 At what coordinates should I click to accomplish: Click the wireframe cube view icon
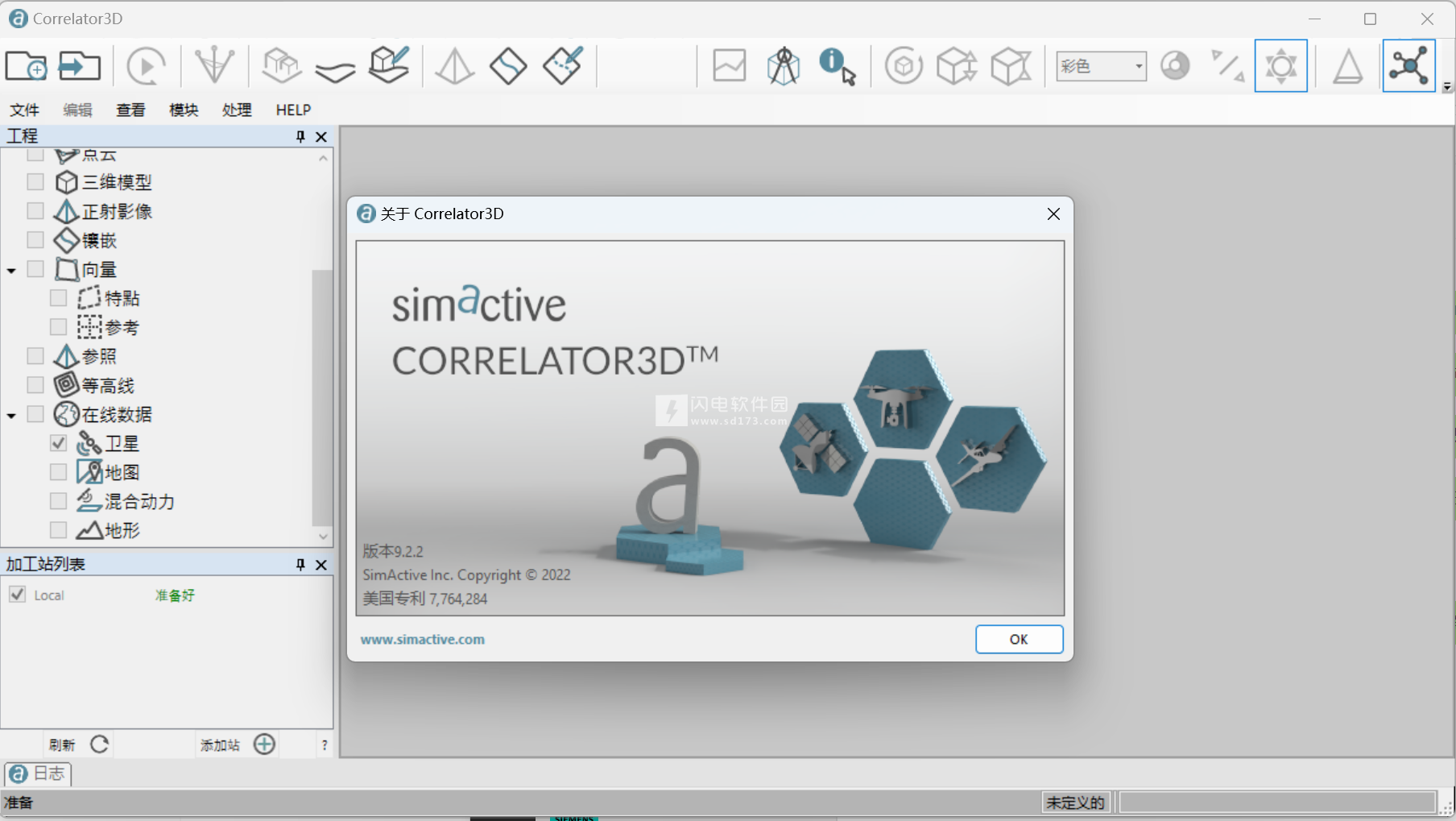1011,65
